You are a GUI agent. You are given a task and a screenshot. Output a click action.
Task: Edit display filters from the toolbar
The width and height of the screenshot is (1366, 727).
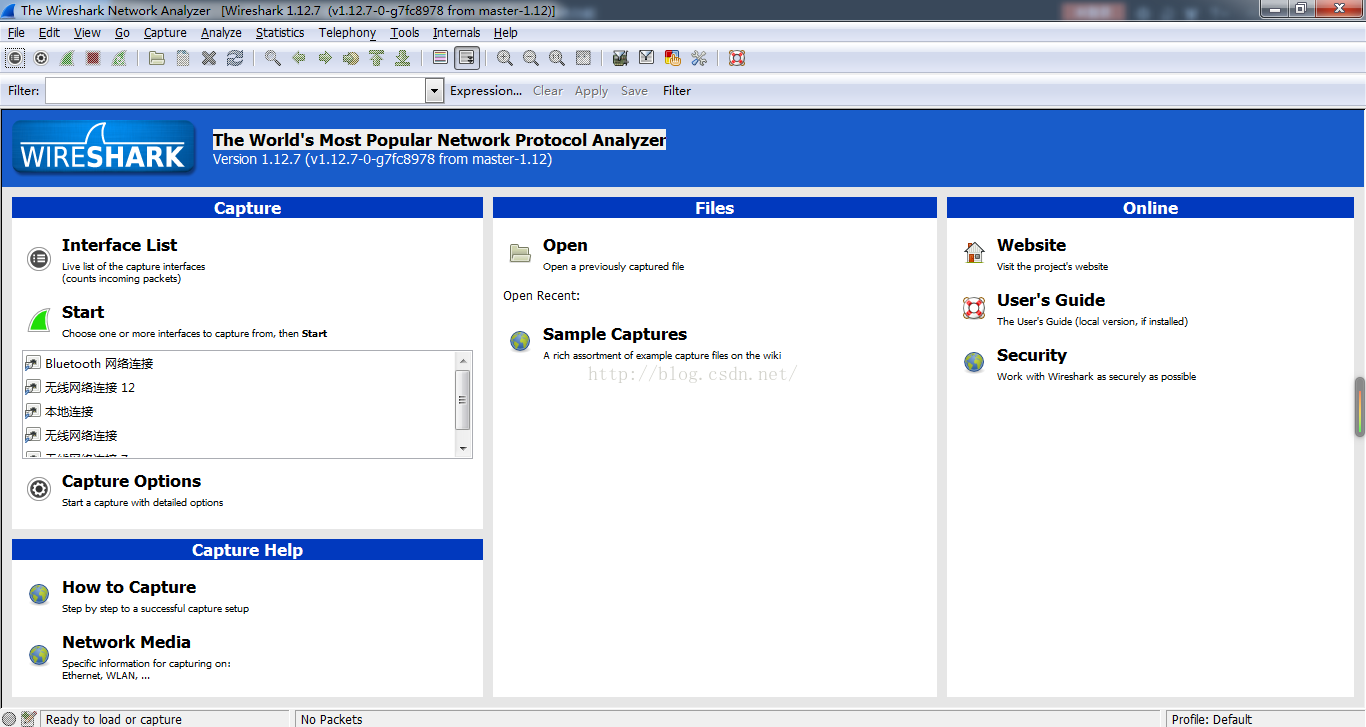pos(647,58)
